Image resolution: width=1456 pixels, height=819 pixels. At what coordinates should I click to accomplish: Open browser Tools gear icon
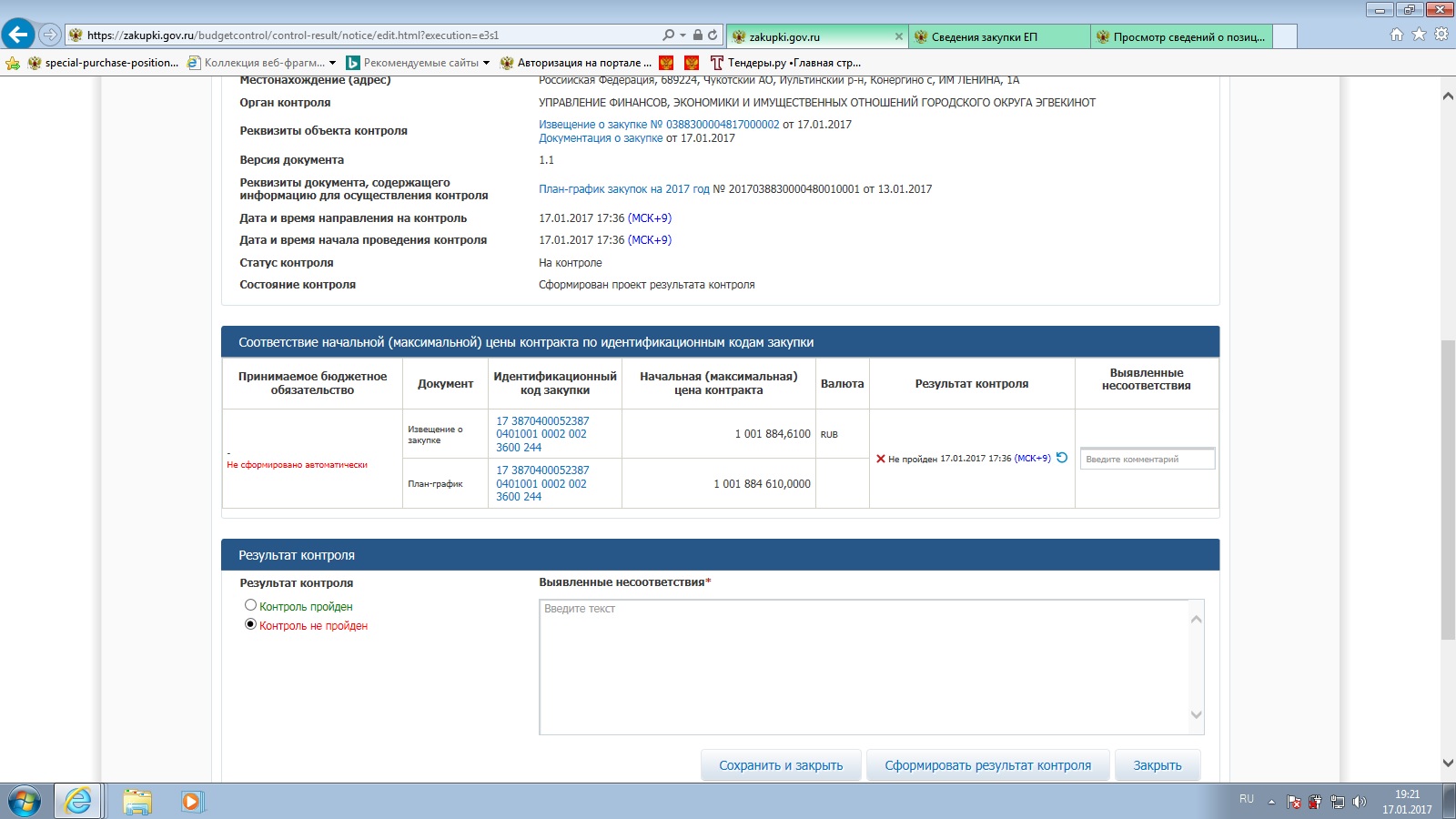coord(1441,35)
